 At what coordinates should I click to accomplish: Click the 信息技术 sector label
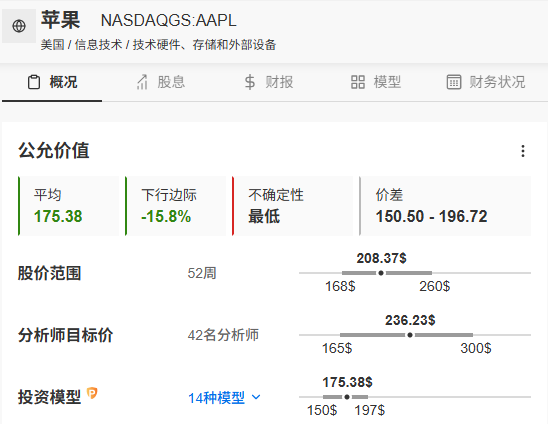click(x=98, y=45)
